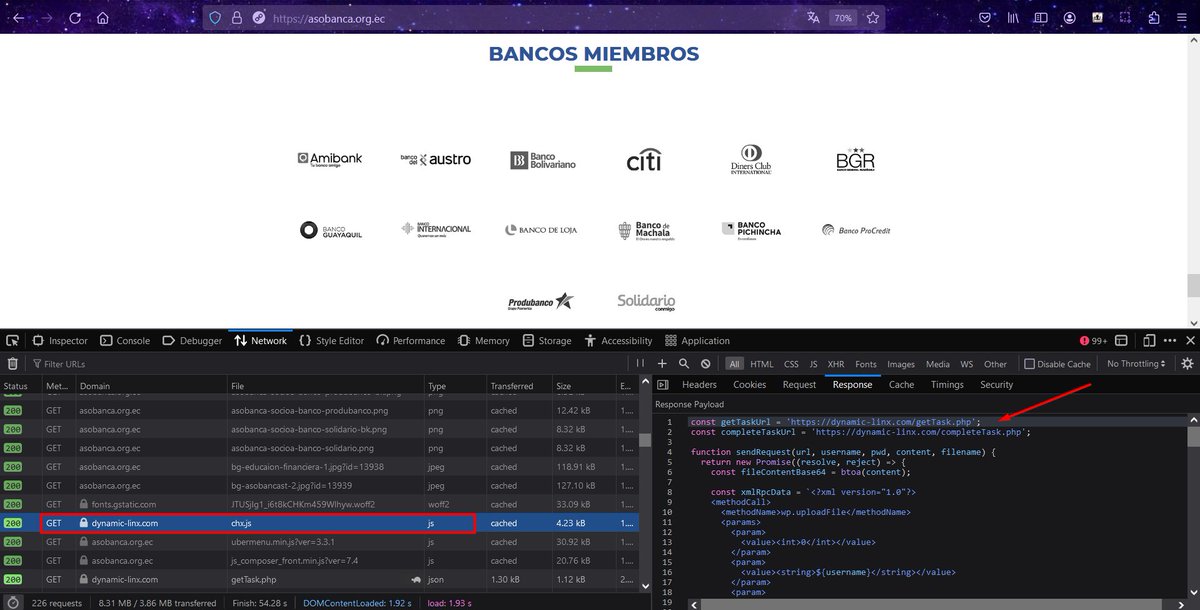Toggle the Images request filter

901,364
